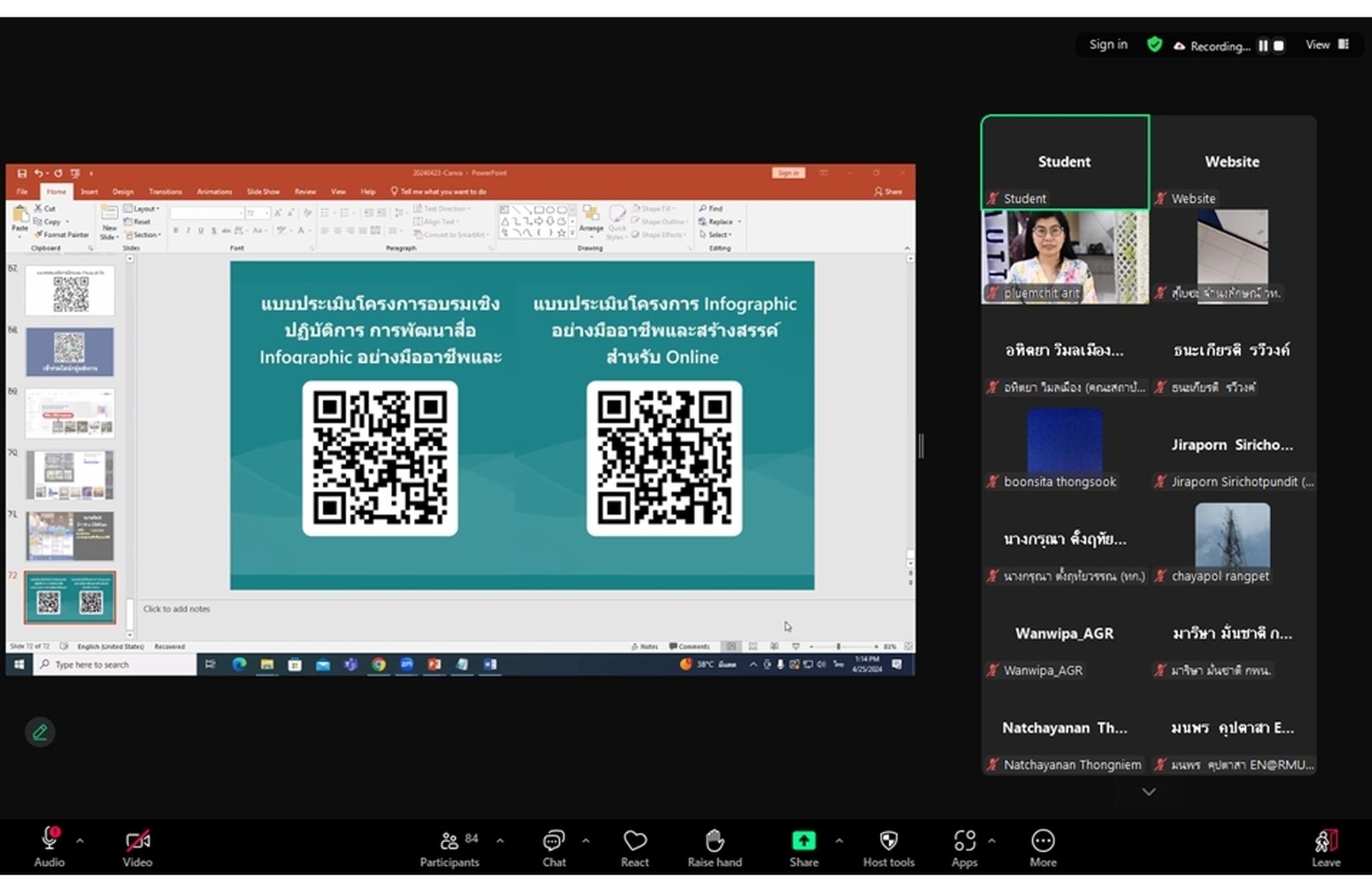The width and height of the screenshot is (1372, 892).
Task: Toggle Italic formatting in PowerPoint
Action: tap(188, 230)
